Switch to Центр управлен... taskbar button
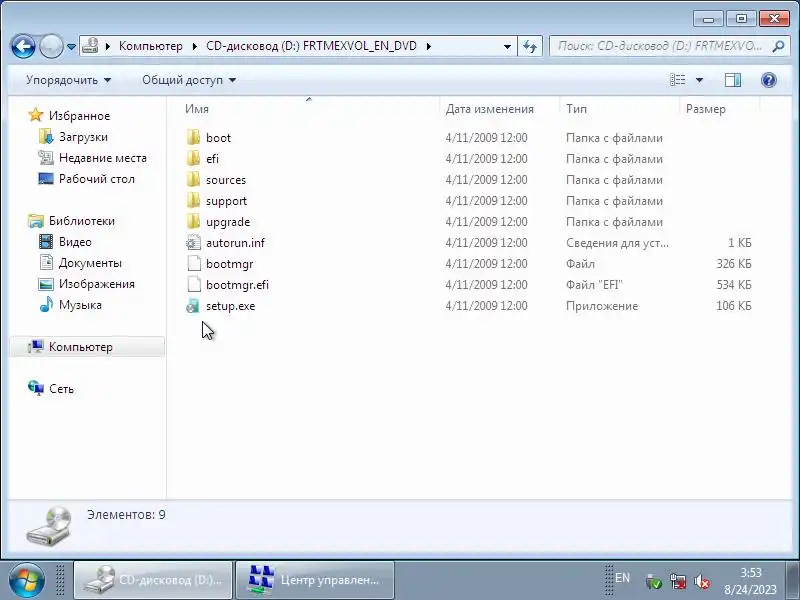Image resolution: width=800 pixels, height=600 pixels. (x=315, y=581)
